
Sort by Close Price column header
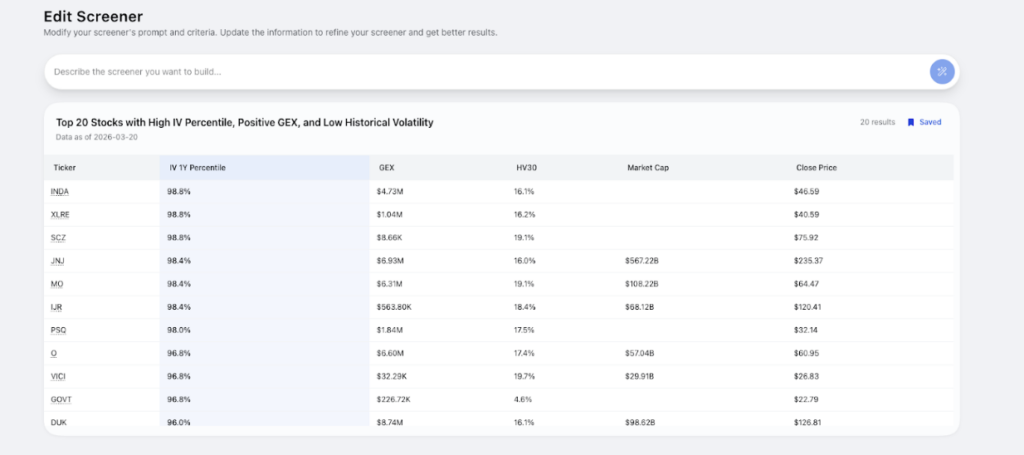tap(816, 168)
